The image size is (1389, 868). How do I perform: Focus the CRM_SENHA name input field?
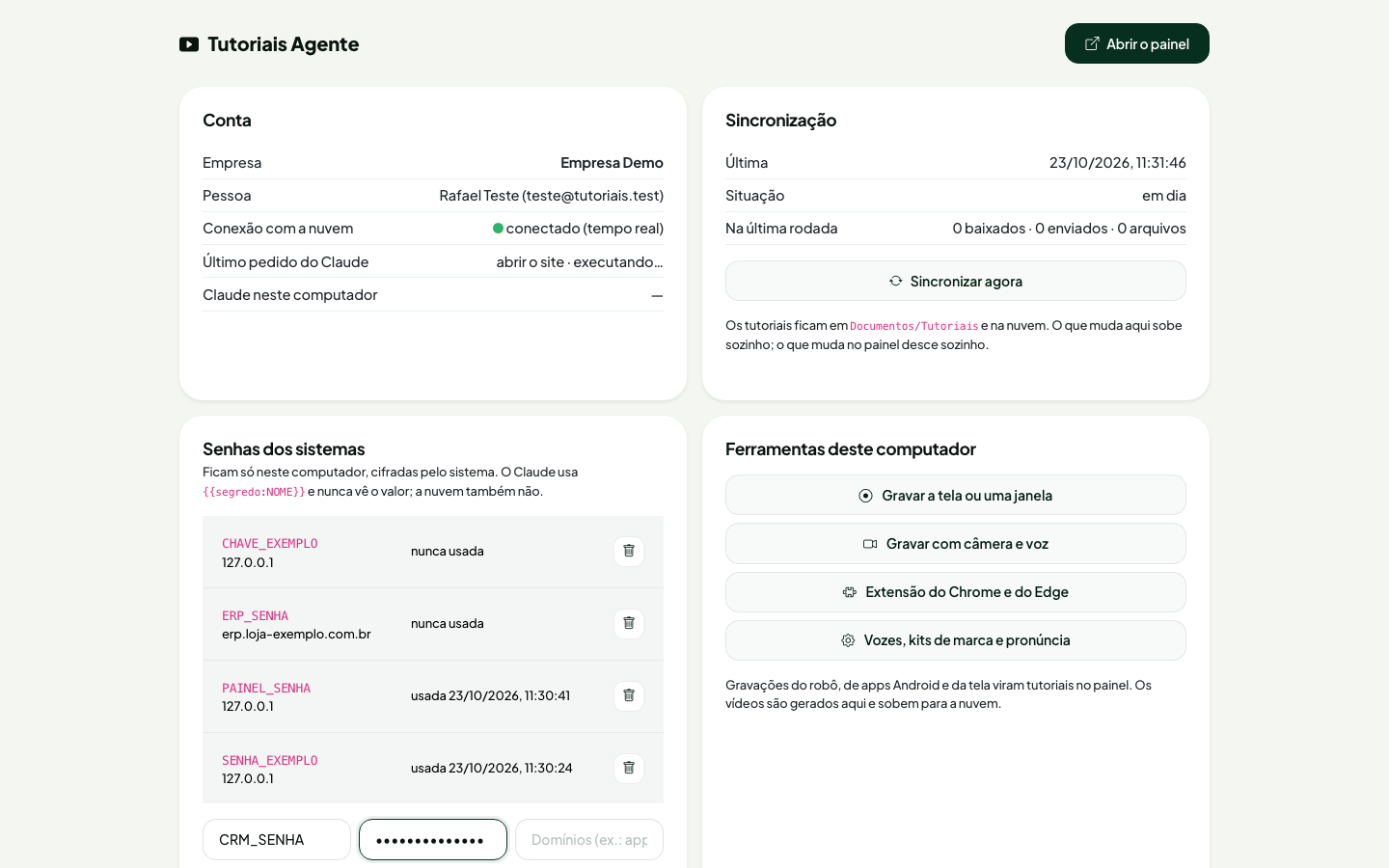277,839
